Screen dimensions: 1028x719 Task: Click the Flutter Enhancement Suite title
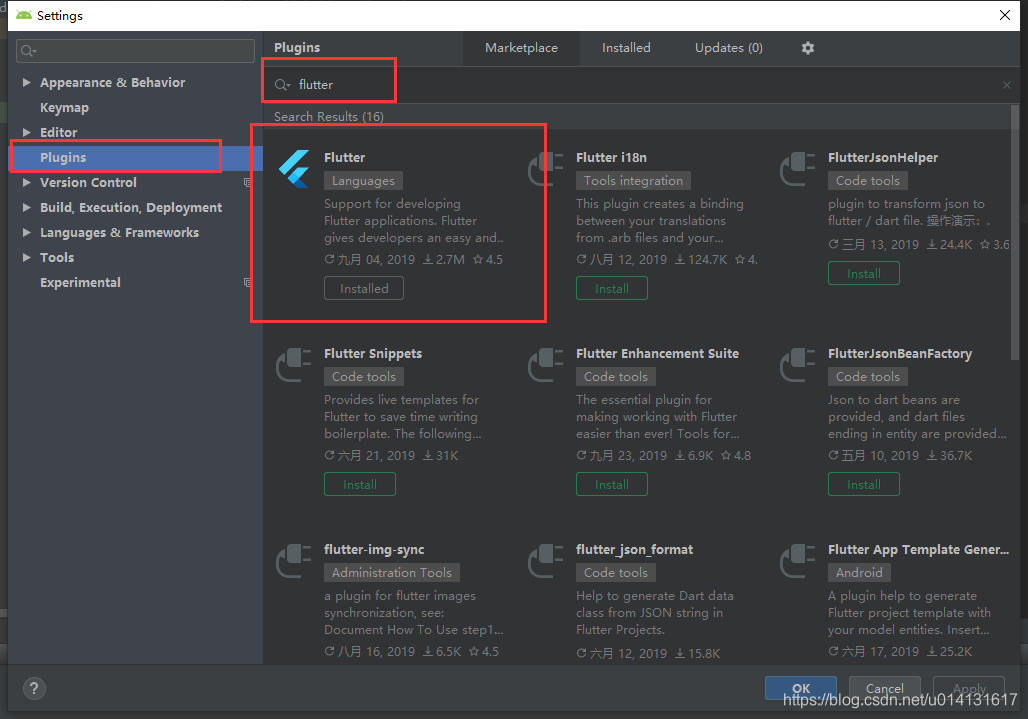click(657, 353)
